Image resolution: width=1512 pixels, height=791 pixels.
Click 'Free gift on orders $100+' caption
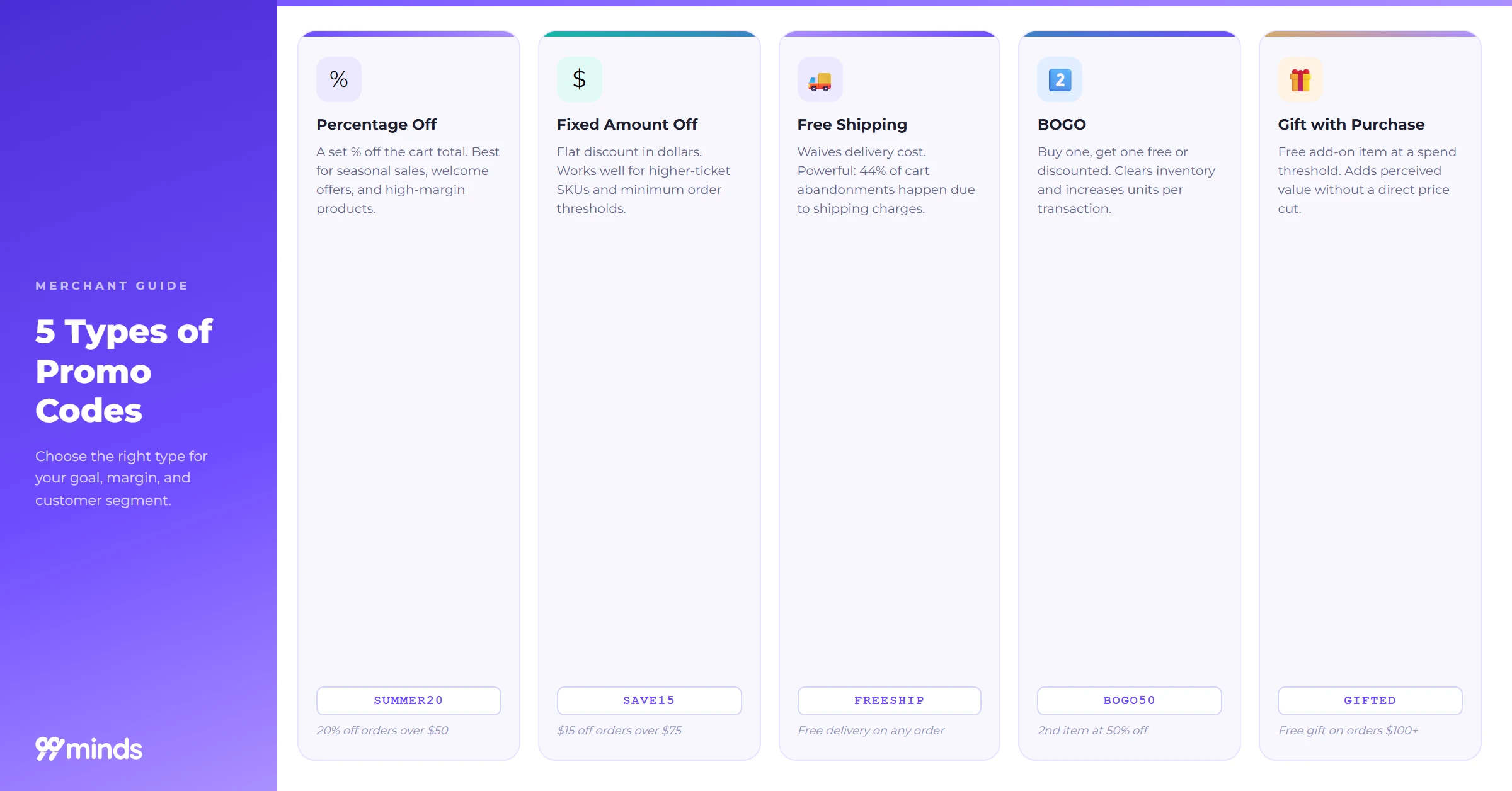(1348, 731)
